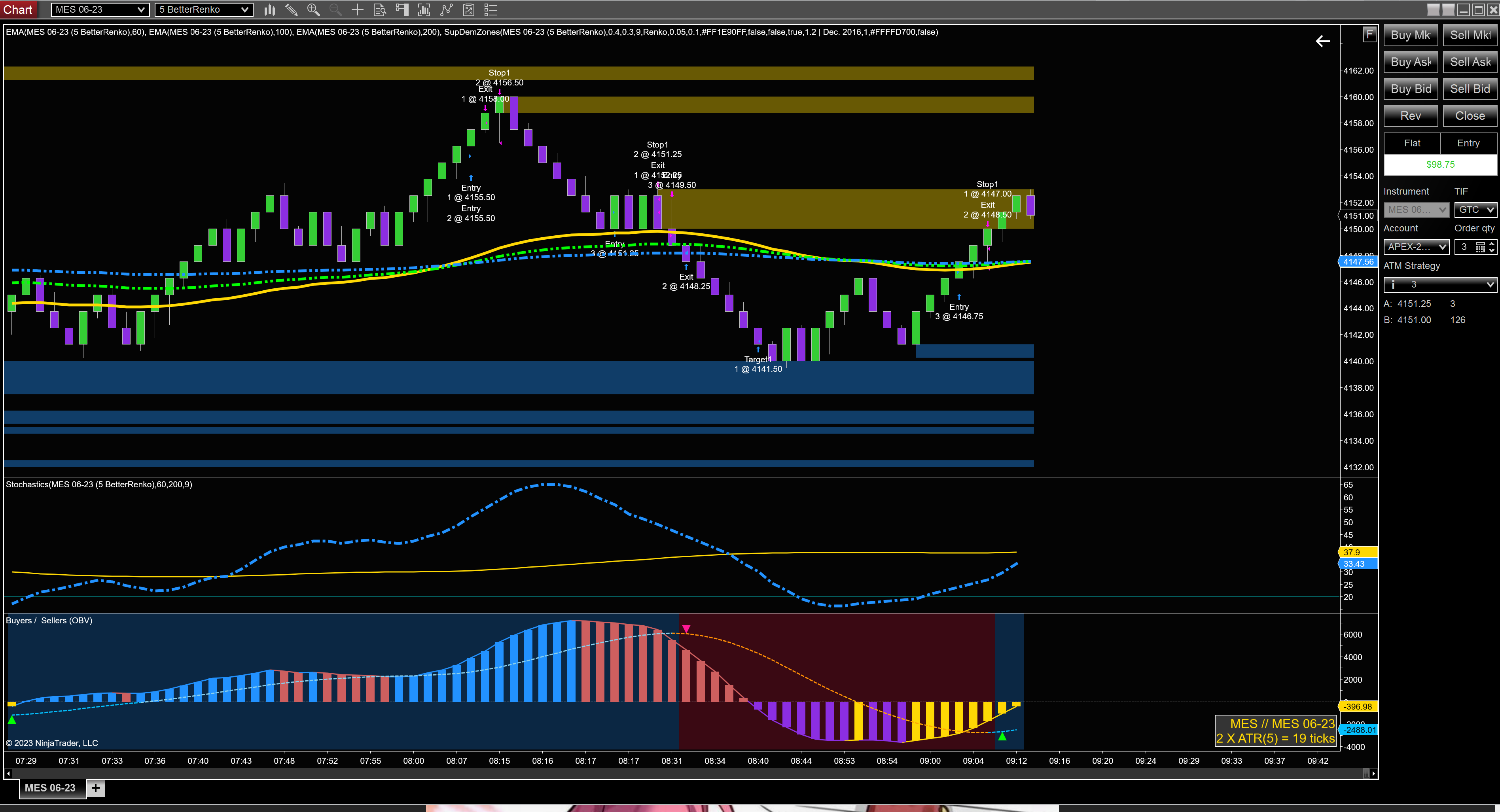Adjust the Order qty stepper arrows
This screenshot has height=812, width=1500.
[x=1491, y=247]
